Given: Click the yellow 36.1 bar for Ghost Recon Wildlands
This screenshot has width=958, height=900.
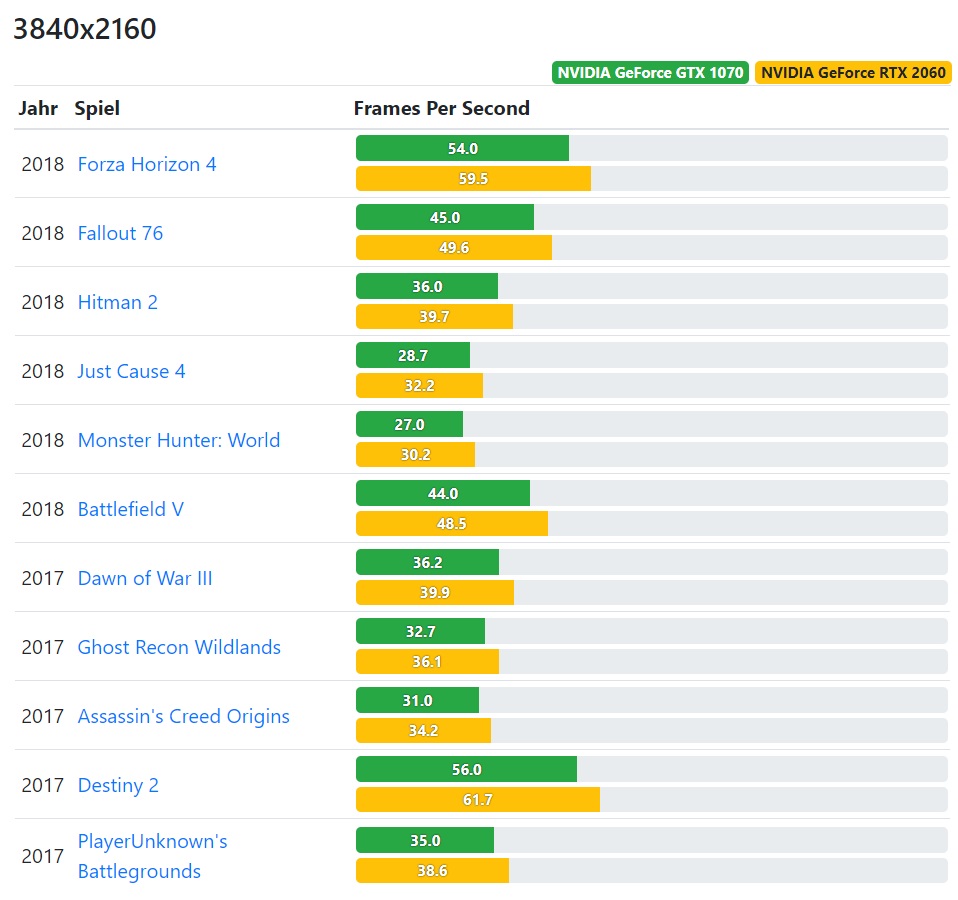Looking at the screenshot, I should tap(428, 662).
